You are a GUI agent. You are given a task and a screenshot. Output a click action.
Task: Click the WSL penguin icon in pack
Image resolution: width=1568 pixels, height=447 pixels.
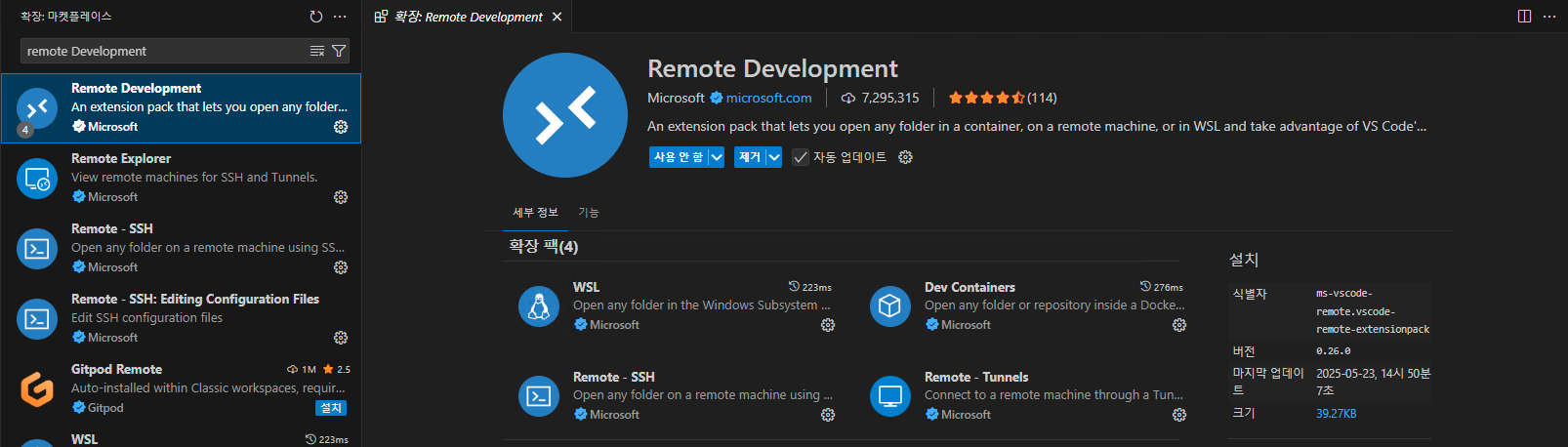(x=539, y=306)
